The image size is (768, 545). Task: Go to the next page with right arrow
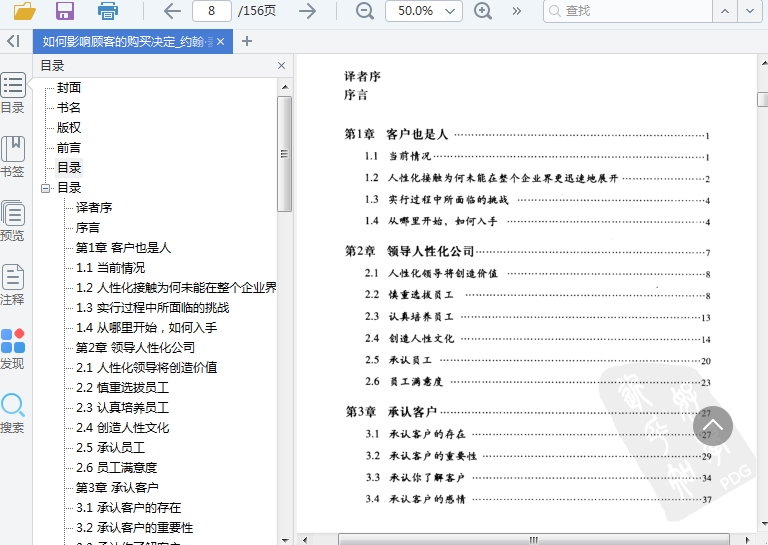[307, 11]
